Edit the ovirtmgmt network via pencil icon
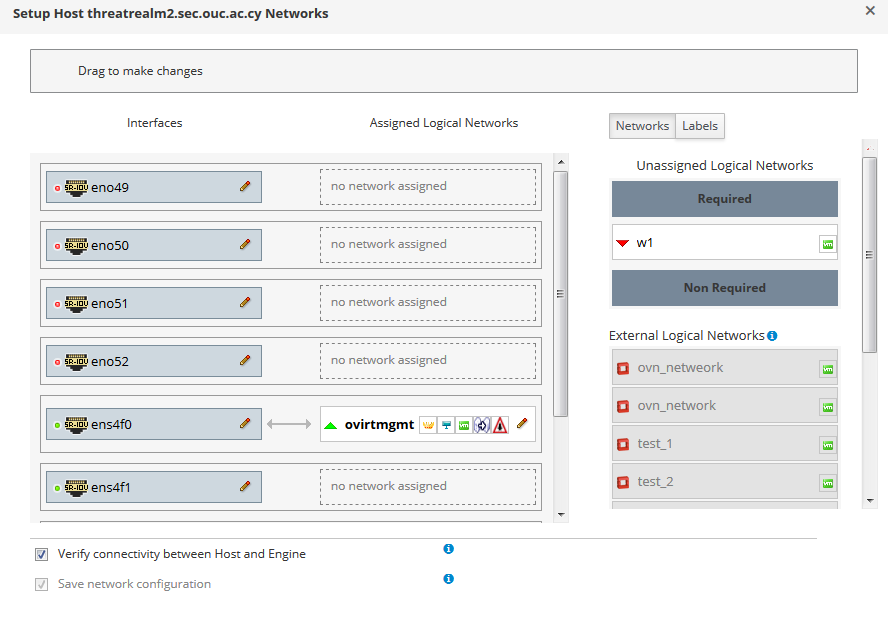The width and height of the screenshot is (888, 633). (522, 424)
